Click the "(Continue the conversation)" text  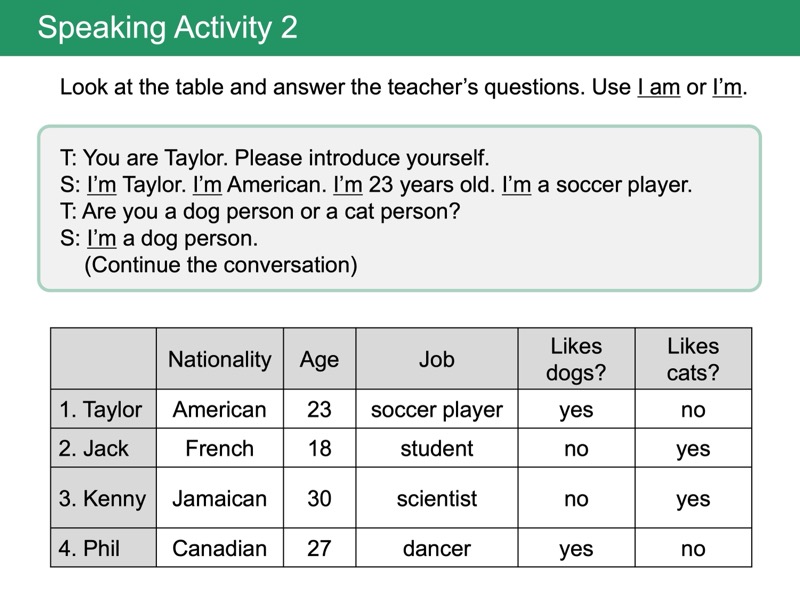pyautogui.click(x=221, y=265)
